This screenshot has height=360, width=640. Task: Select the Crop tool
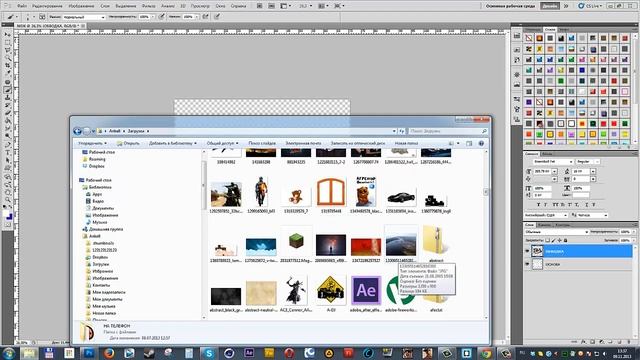8,66
